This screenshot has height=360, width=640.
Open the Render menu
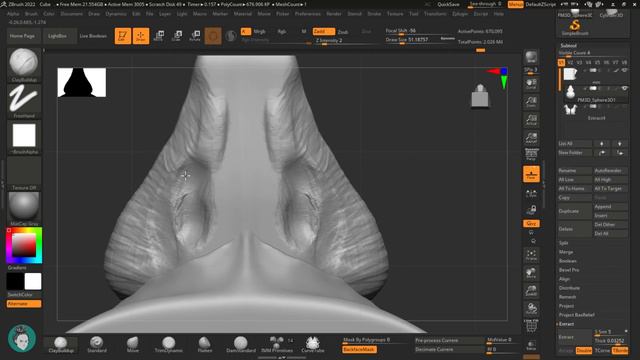[x=333, y=14]
